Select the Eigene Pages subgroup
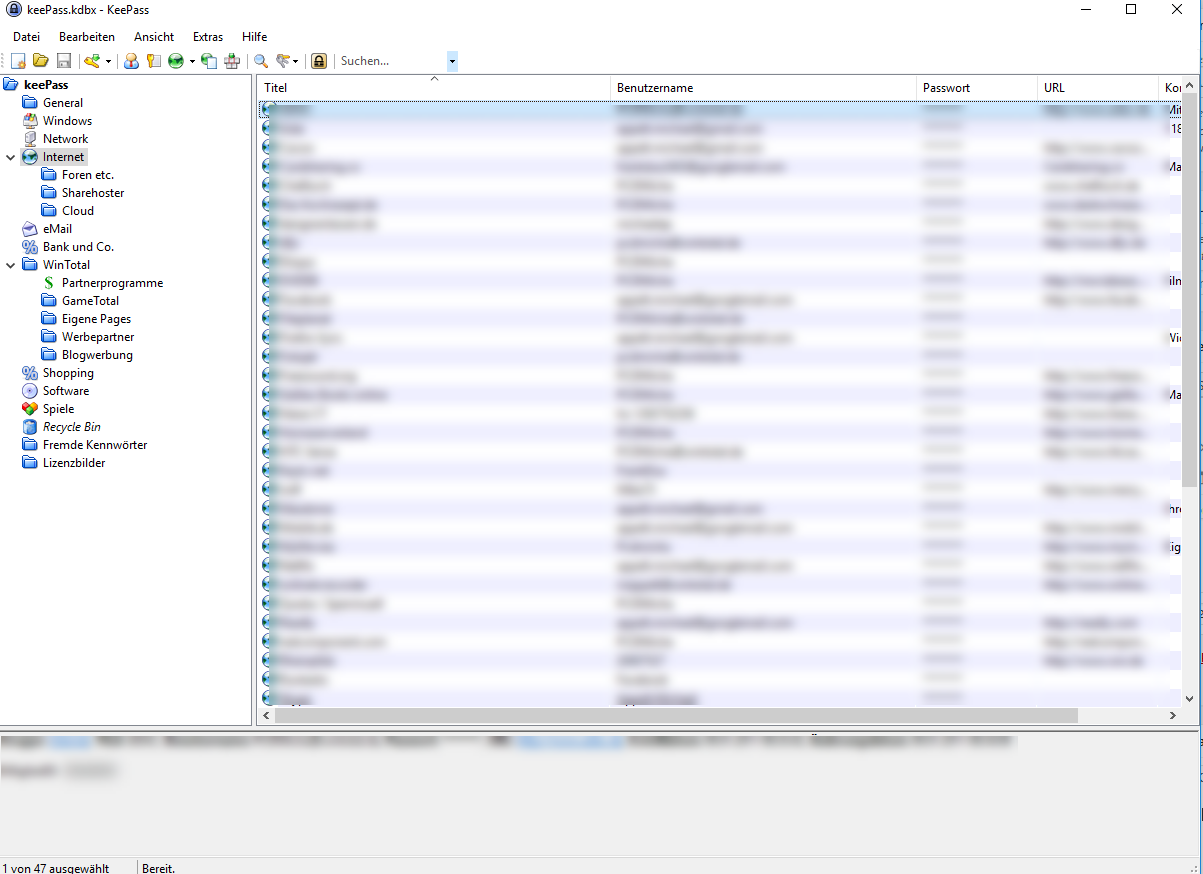This screenshot has width=1203, height=874. click(x=96, y=319)
